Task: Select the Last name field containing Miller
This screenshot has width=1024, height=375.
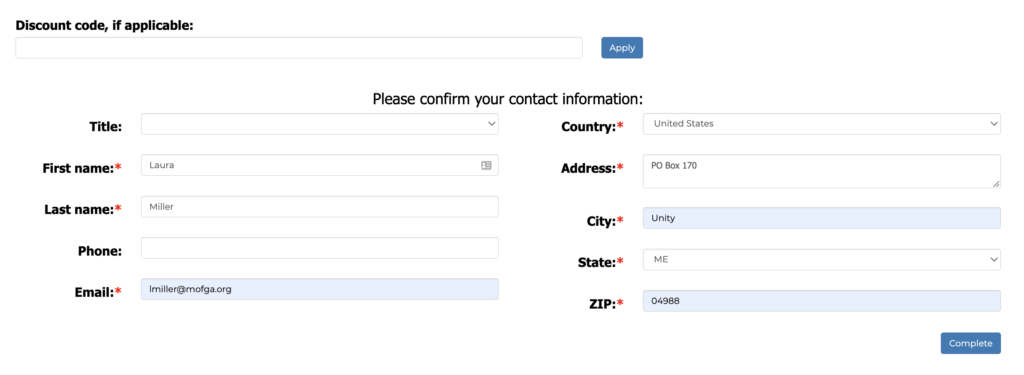Action: click(x=320, y=206)
